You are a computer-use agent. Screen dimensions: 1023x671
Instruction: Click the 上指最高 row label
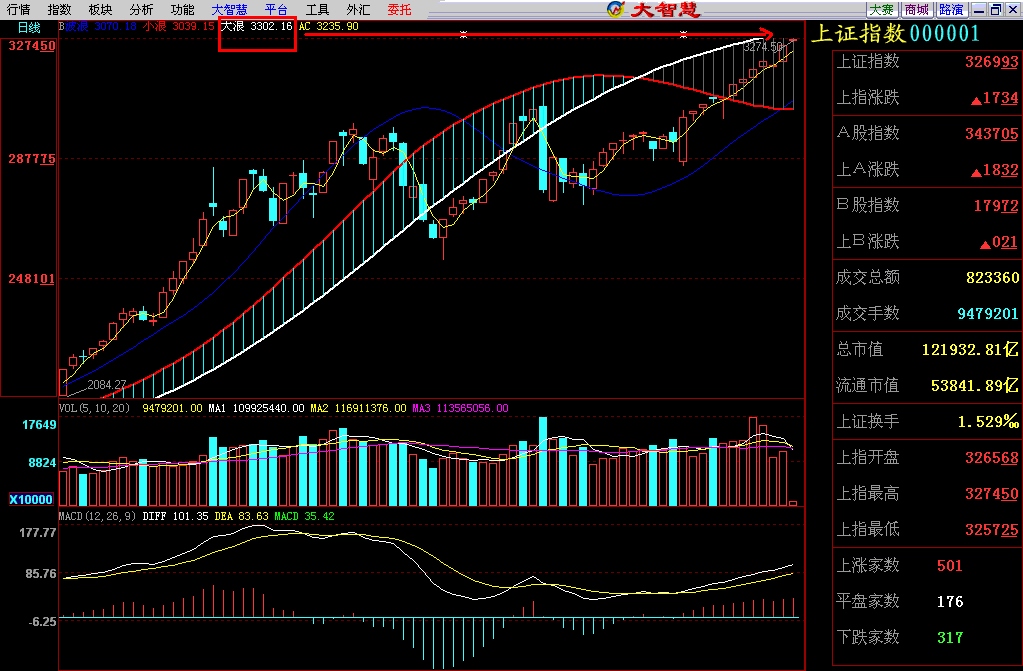click(868, 493)
